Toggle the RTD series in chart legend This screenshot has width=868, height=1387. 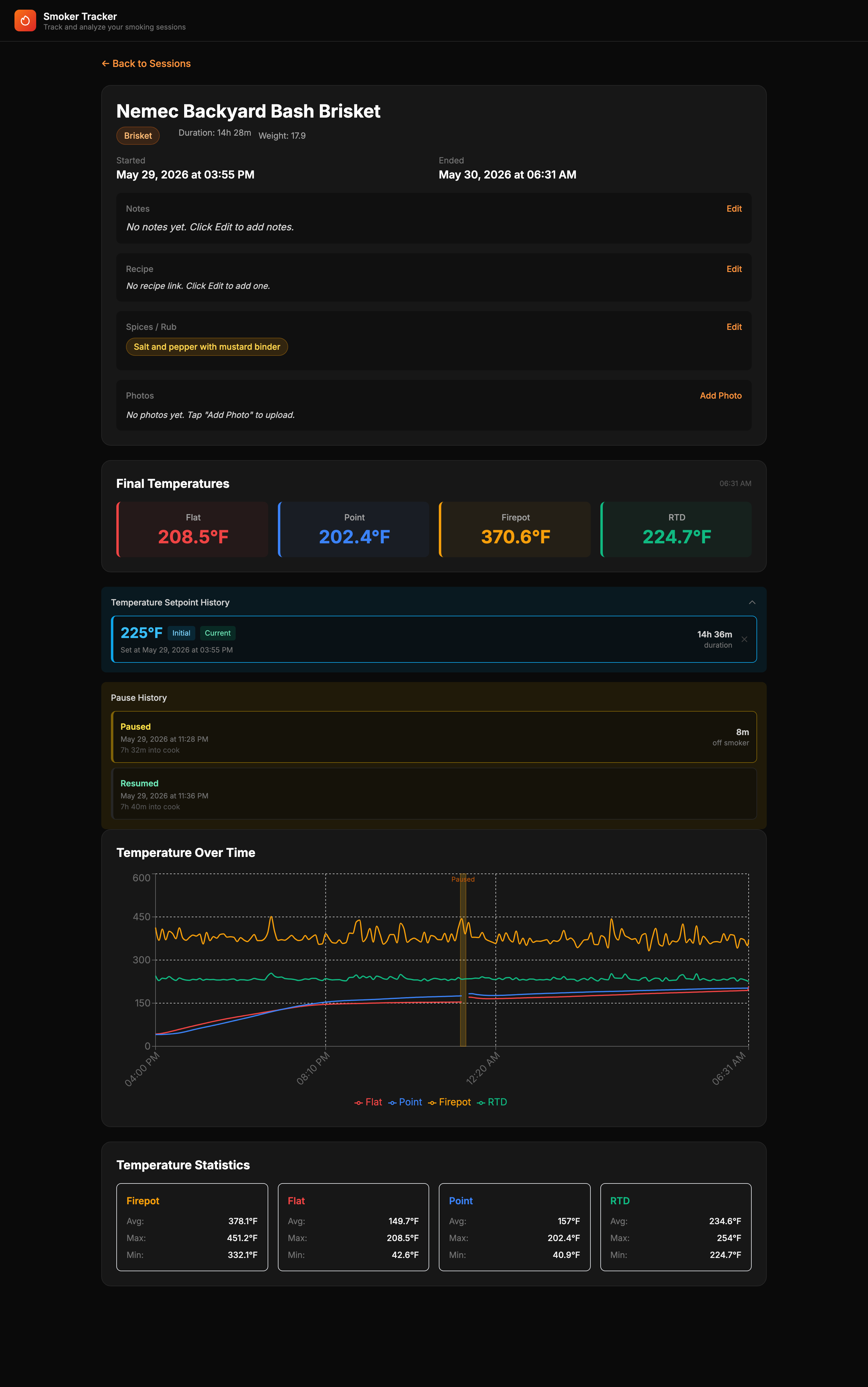coord(492,1102)
